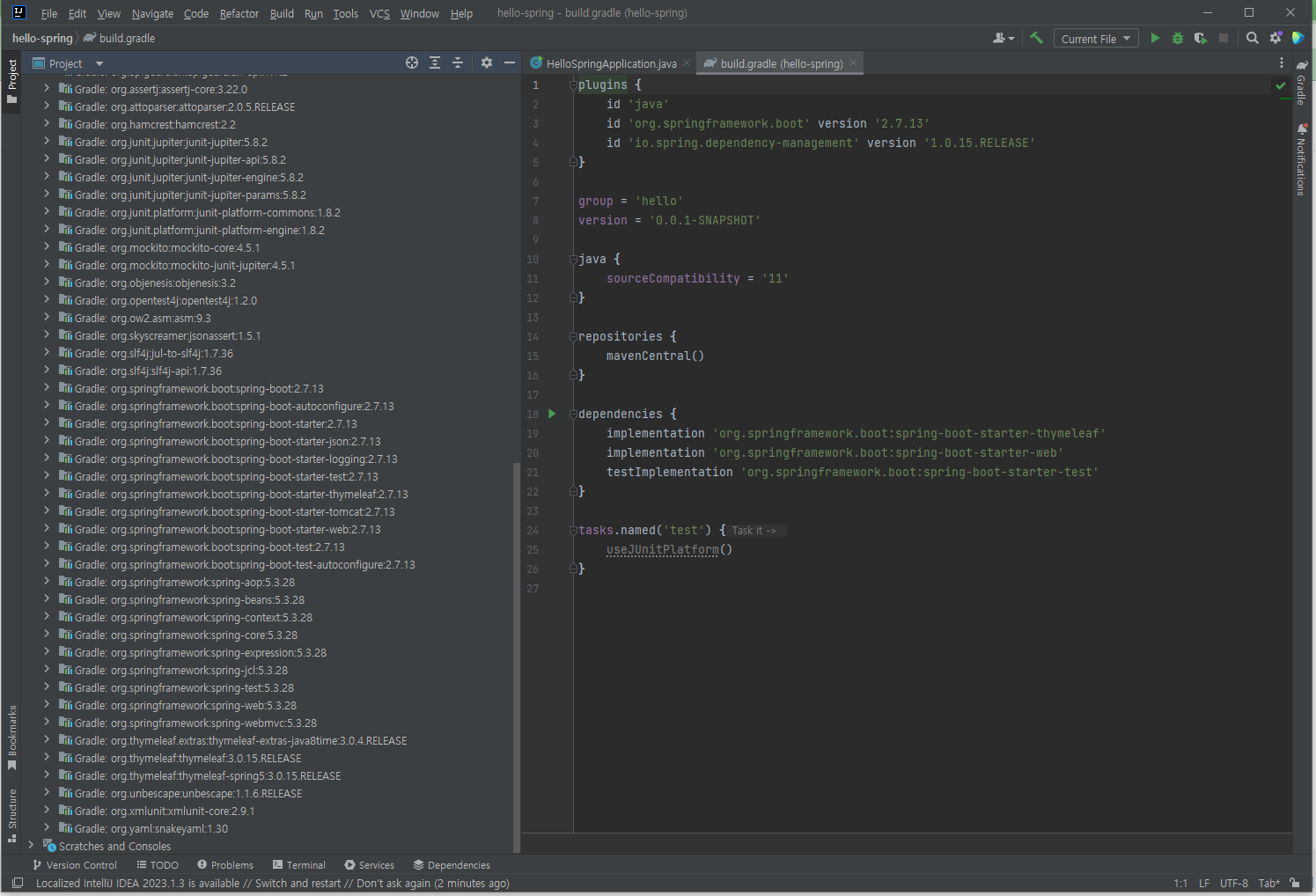
Task: Expand Gradle: org.hamcrest:hamcrest:2.2 node
Action: (x=47, y=124)
